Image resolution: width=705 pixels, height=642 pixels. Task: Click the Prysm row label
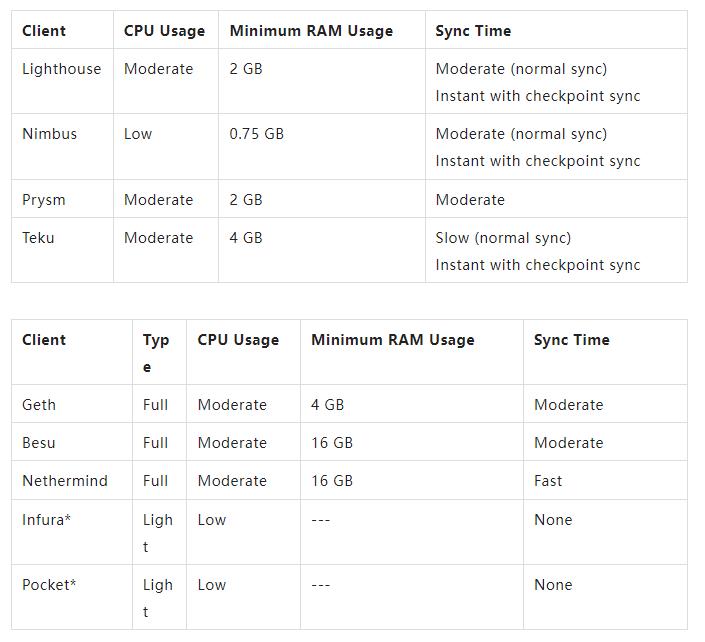tap(44, 200)
